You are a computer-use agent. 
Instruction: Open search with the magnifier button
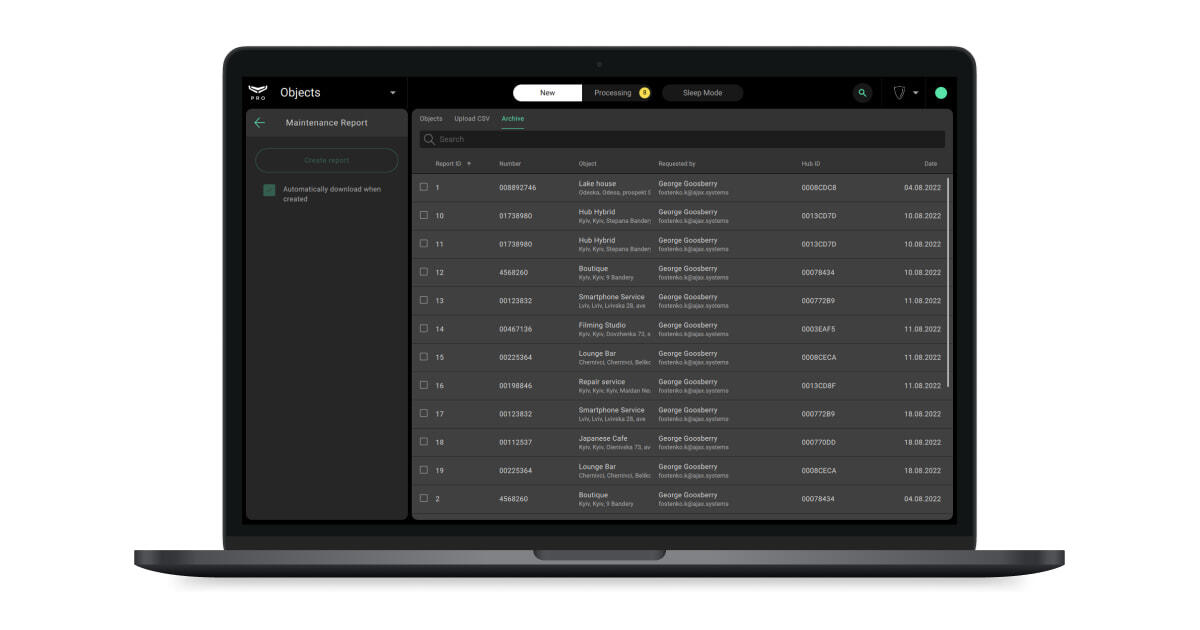pyautogui.click(x=862, y=93)
